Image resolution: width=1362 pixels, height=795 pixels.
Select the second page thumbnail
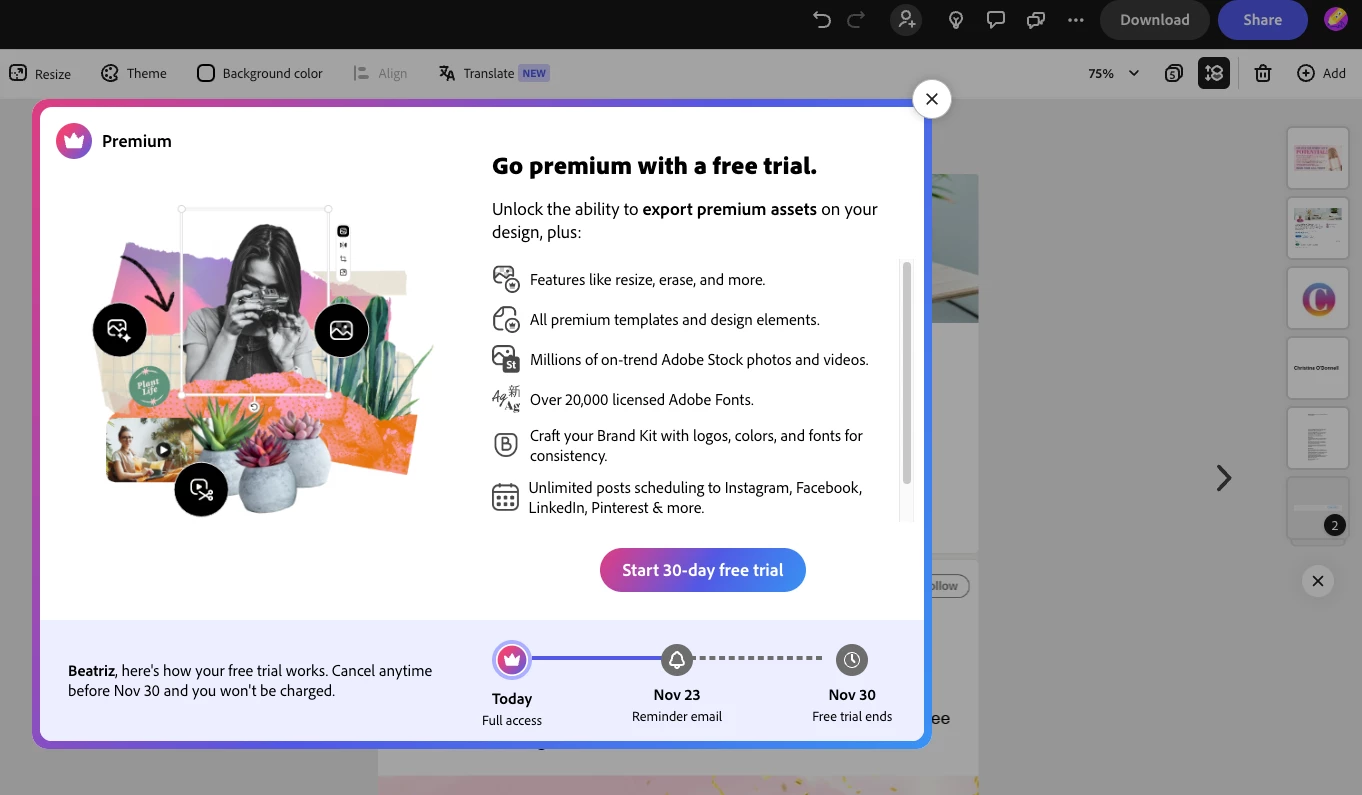click(1318, 228)
